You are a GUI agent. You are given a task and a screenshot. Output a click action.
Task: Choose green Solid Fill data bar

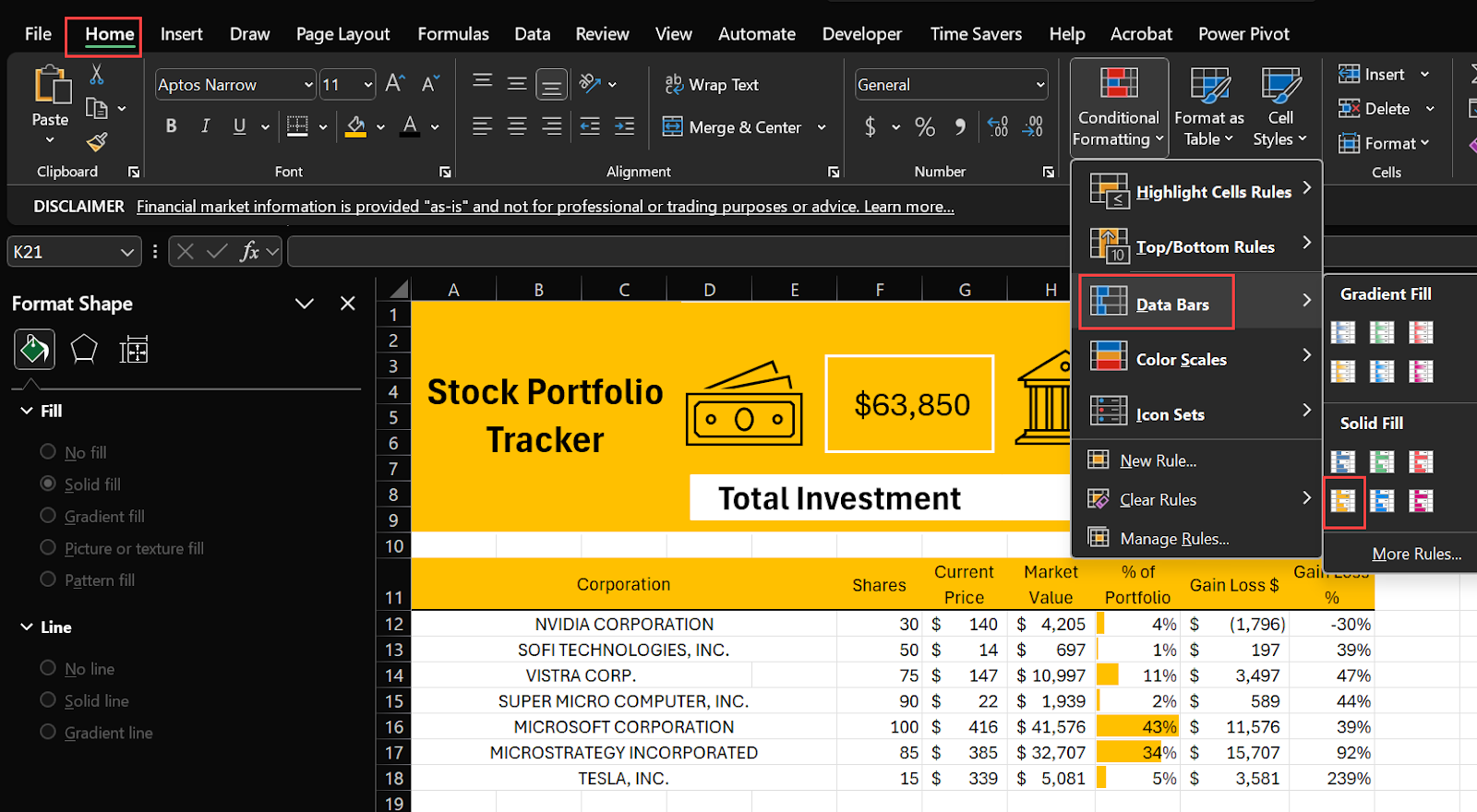point(1382,461)
